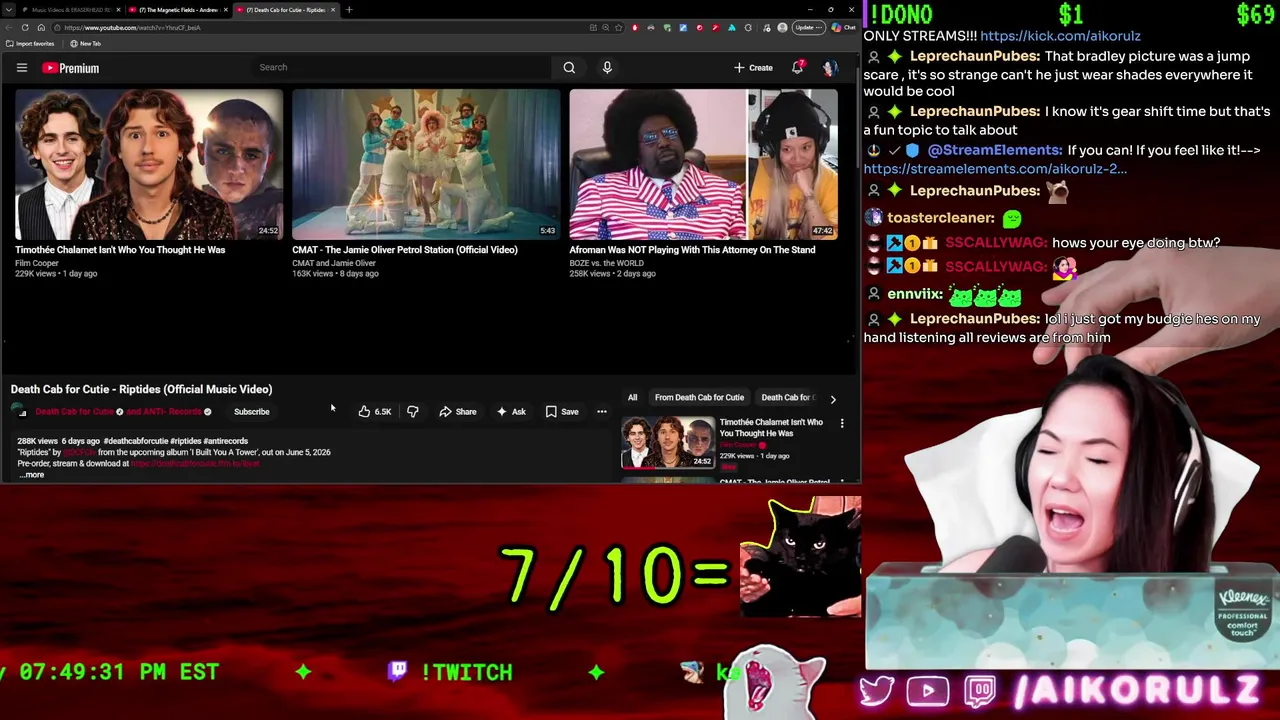Open the Create upload menu

pos(753,68)
